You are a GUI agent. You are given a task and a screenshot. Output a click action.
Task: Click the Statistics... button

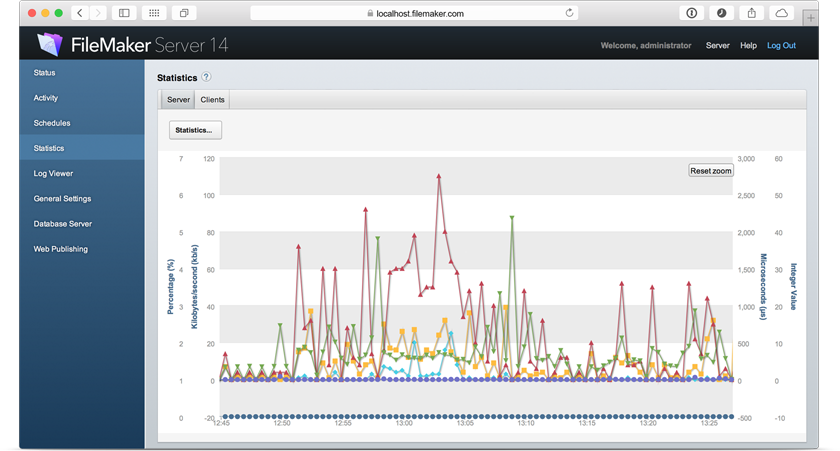[x=195, y=130]
